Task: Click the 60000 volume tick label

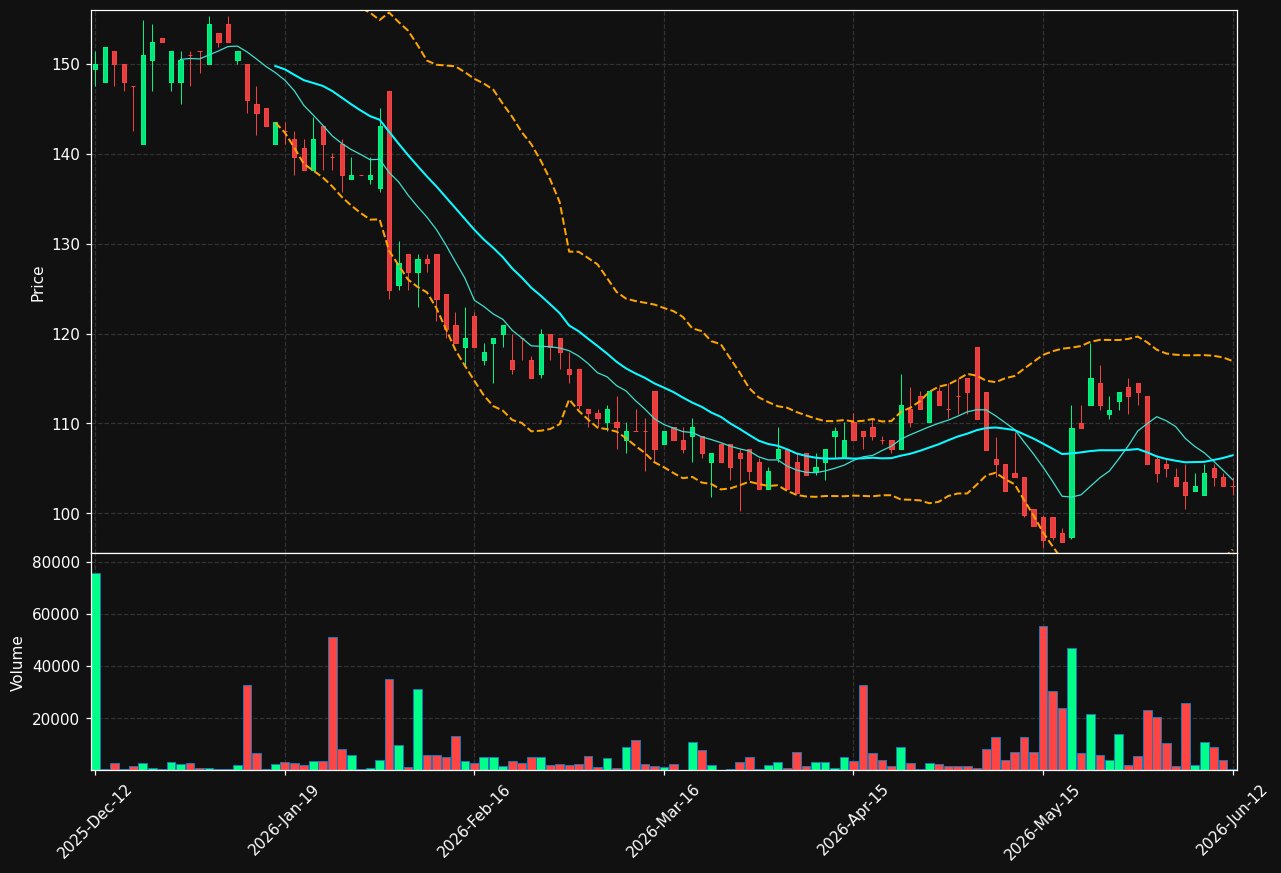Action: click(x=57, y=614)
